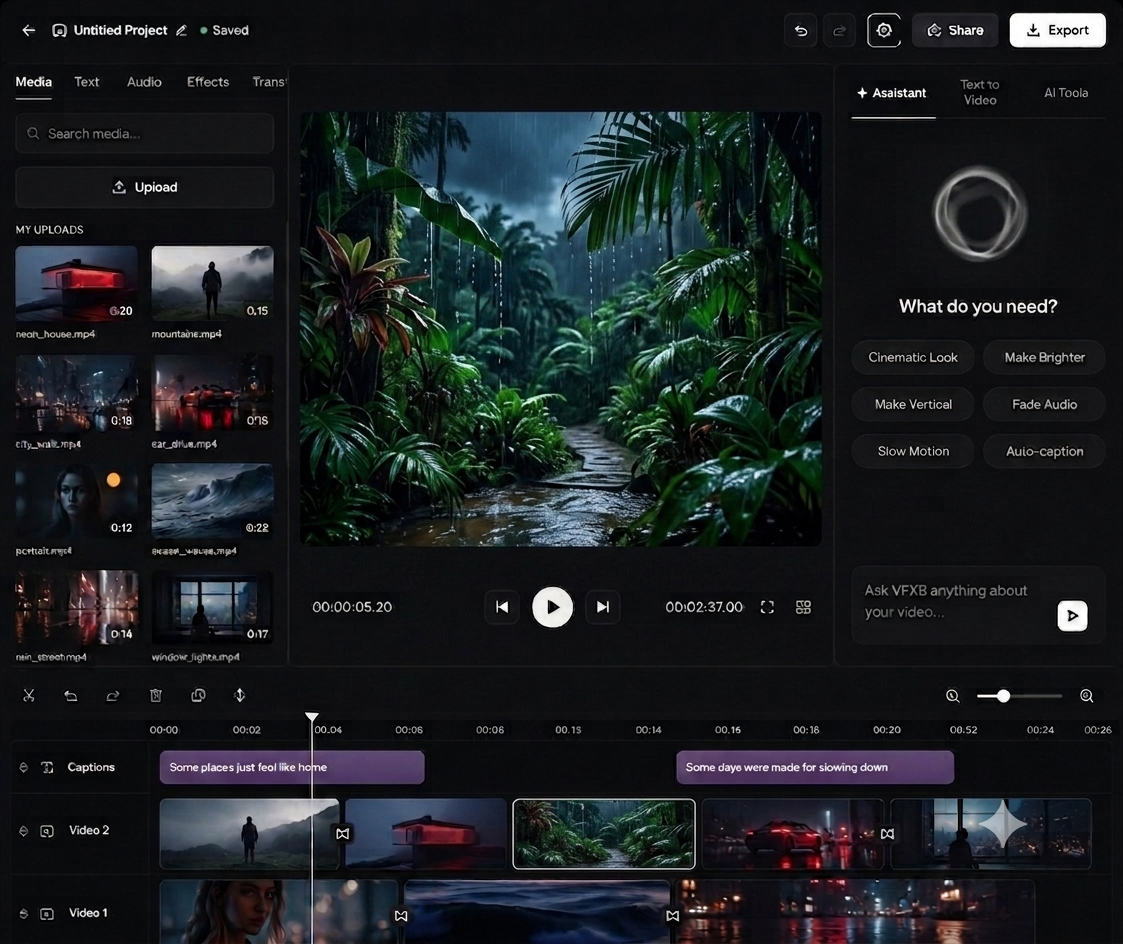Enter fullscreen preview mode
Screen dimensions: 1123x944
point(767,607)
